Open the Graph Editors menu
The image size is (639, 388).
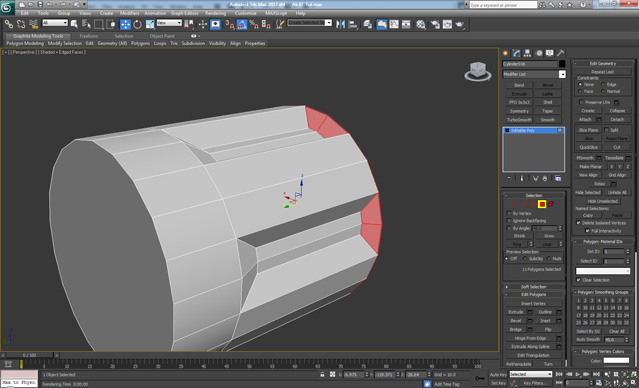[x=185, y=13]
